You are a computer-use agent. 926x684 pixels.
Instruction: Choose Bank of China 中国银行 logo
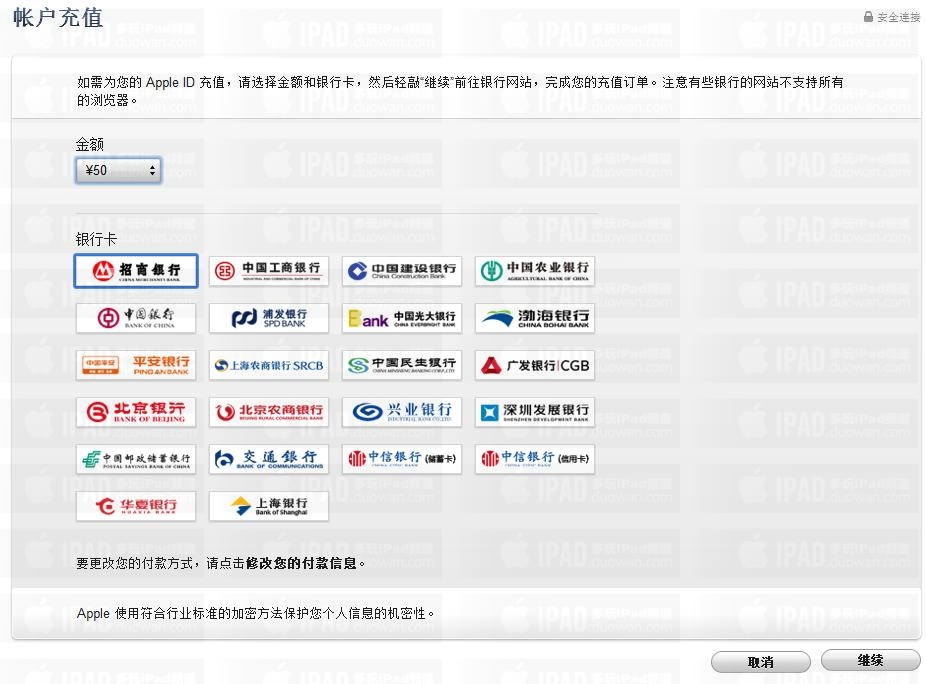pos(136,318)
